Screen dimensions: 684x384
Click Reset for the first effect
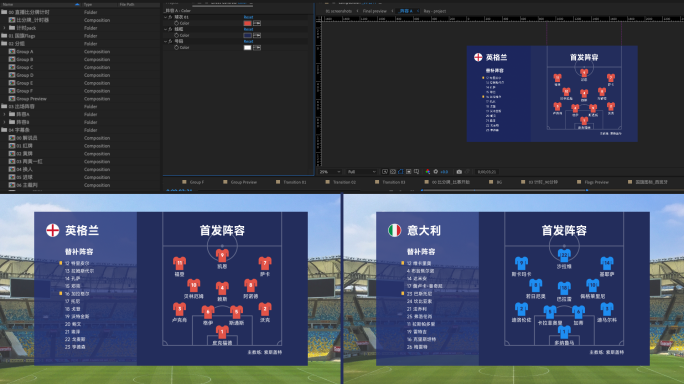(x=248, y=17)
